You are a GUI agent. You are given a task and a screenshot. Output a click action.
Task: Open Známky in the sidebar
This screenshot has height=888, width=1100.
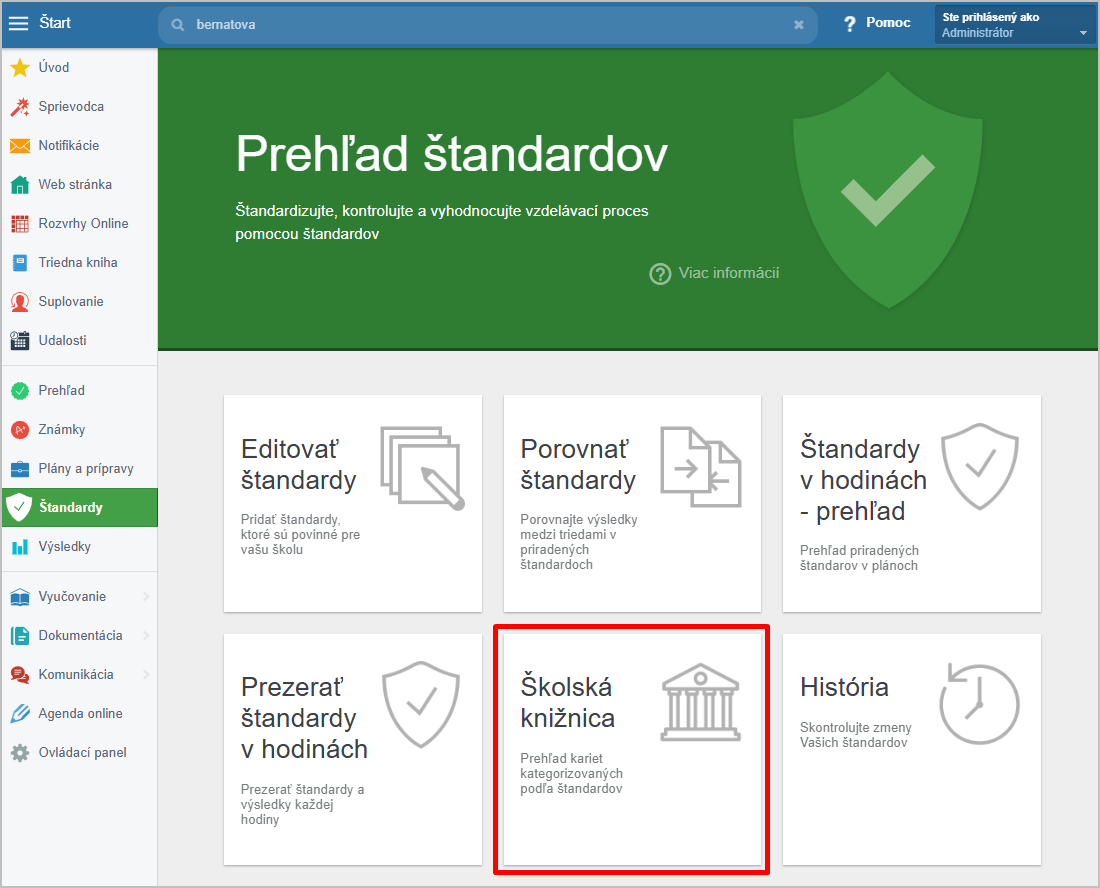(x=79, y=429)
